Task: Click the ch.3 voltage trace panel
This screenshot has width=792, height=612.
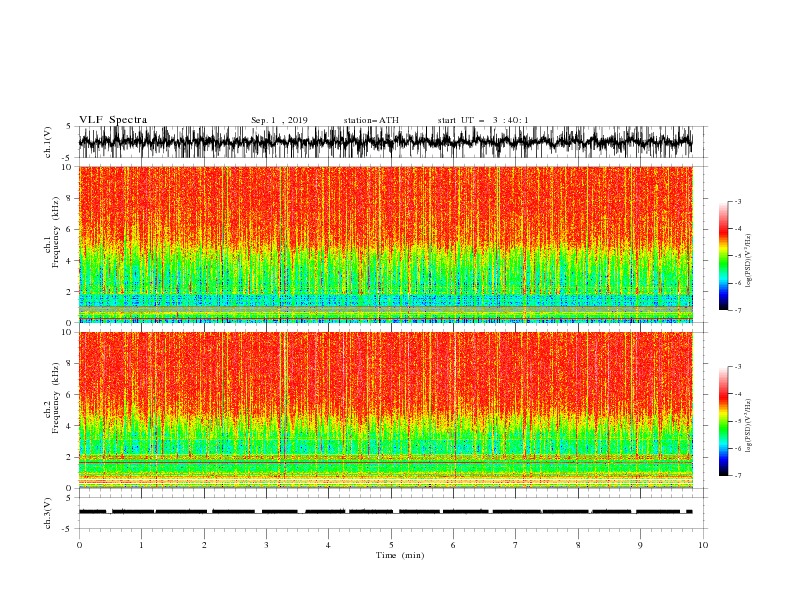Action: click(x=393, y=513)
